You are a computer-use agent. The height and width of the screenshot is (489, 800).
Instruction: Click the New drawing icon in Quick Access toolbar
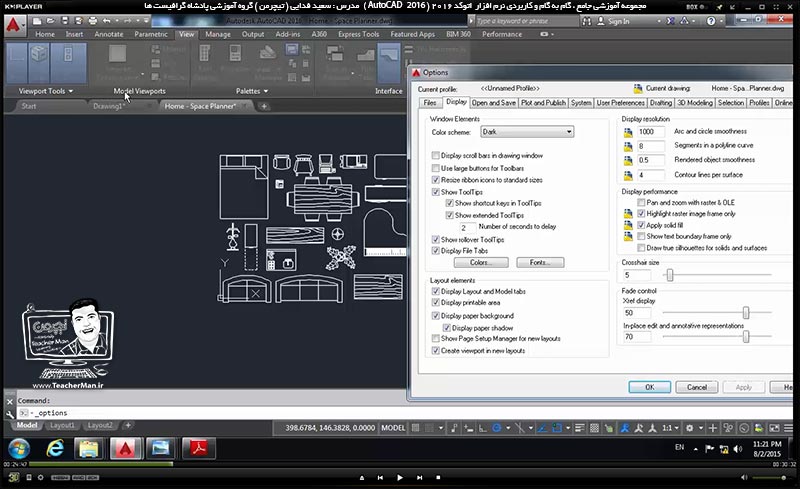[37, 21]
